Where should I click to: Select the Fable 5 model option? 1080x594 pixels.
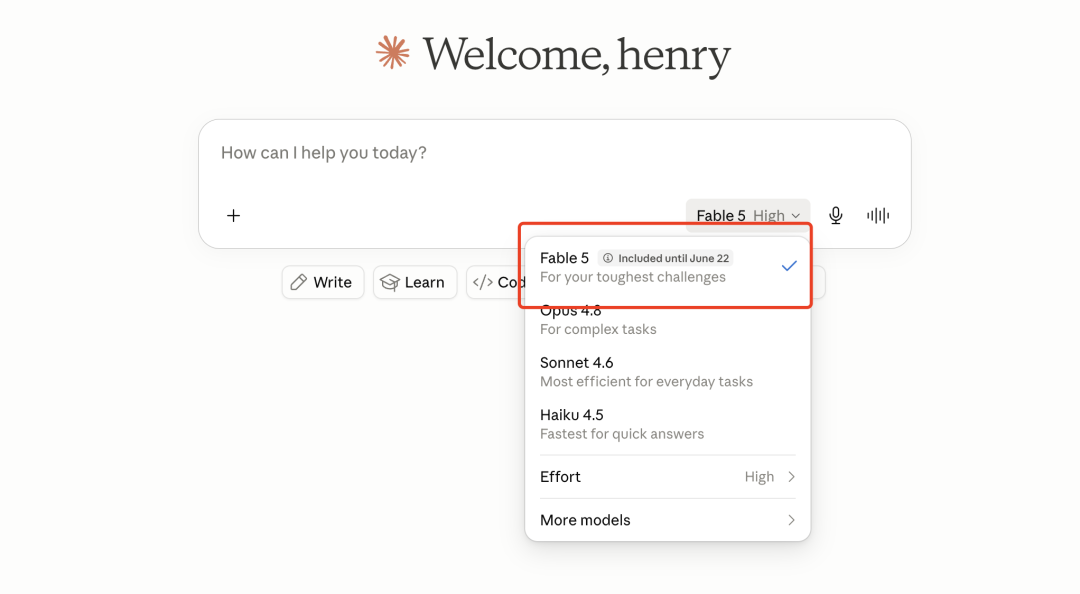pyautogui.click(x=667, y=267)
